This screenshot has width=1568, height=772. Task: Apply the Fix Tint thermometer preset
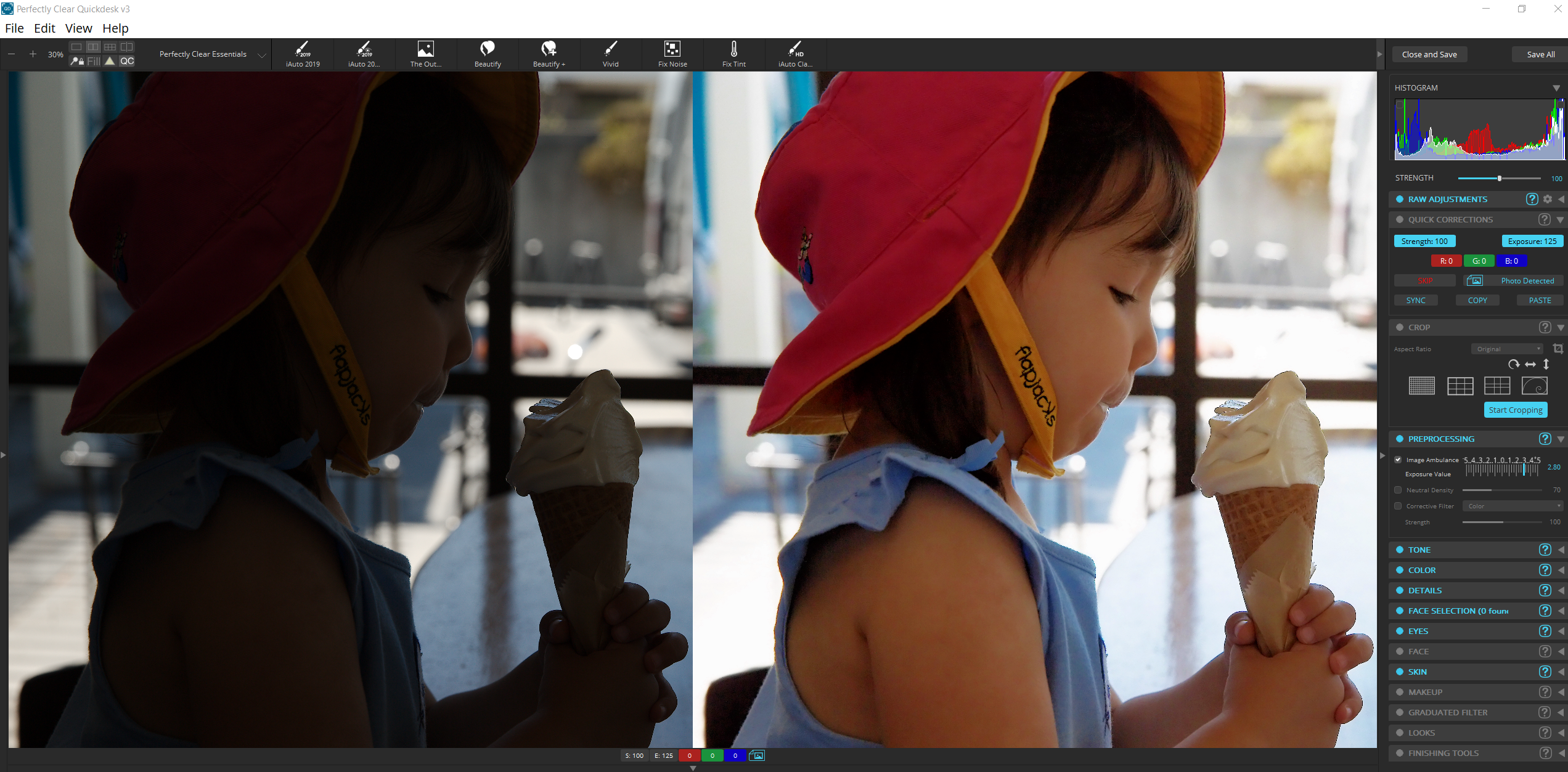click(733, 54)
